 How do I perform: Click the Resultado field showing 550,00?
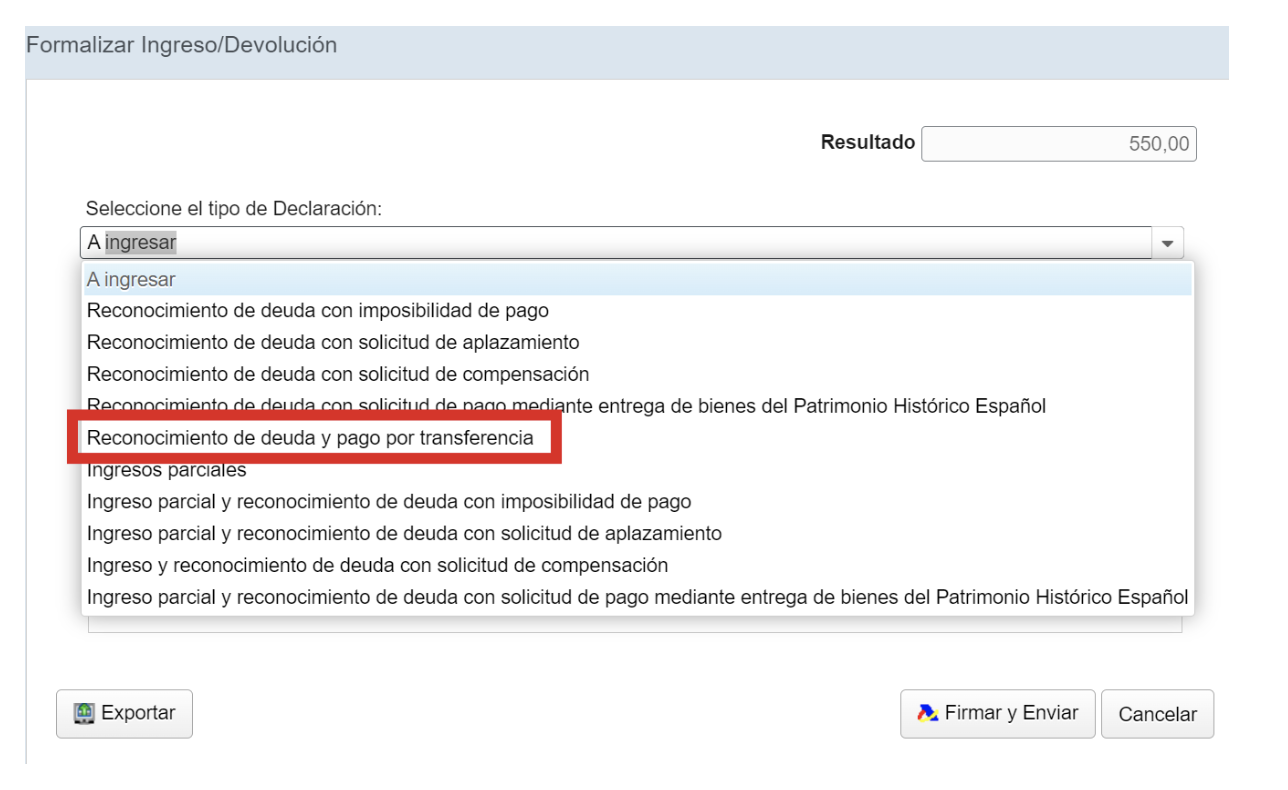tap(1059, 144)
